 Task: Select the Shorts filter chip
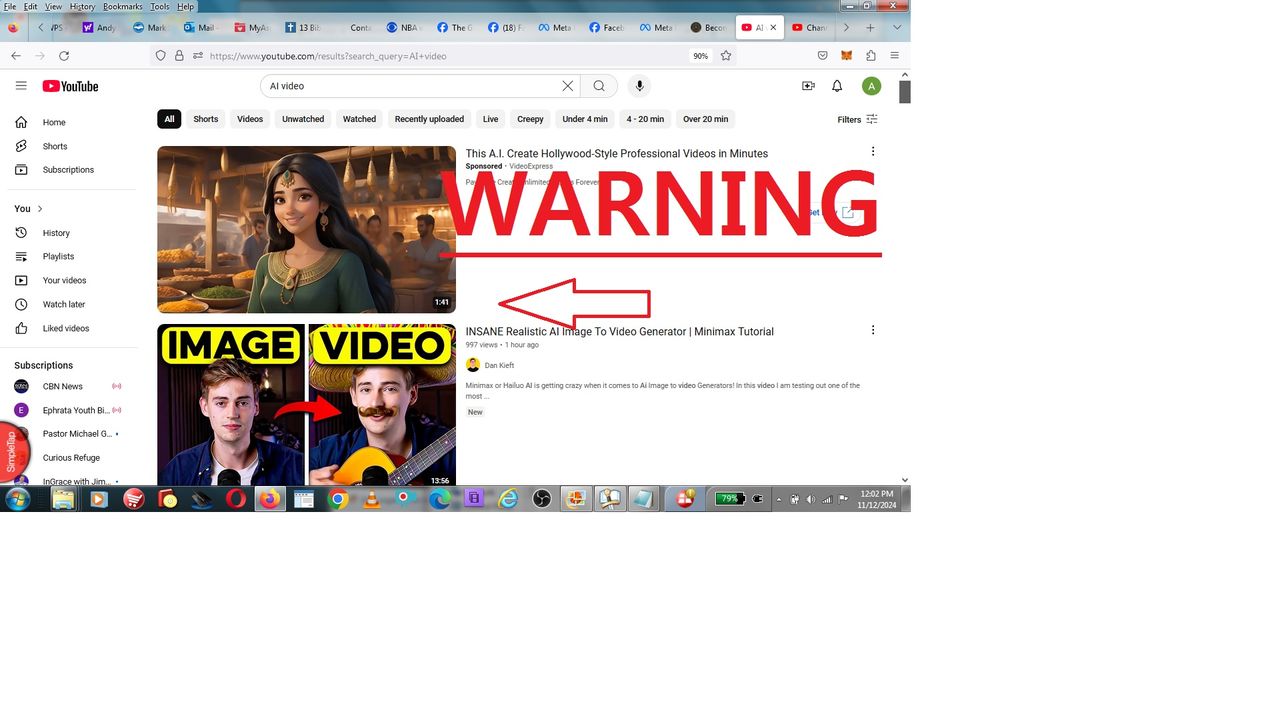205,119
